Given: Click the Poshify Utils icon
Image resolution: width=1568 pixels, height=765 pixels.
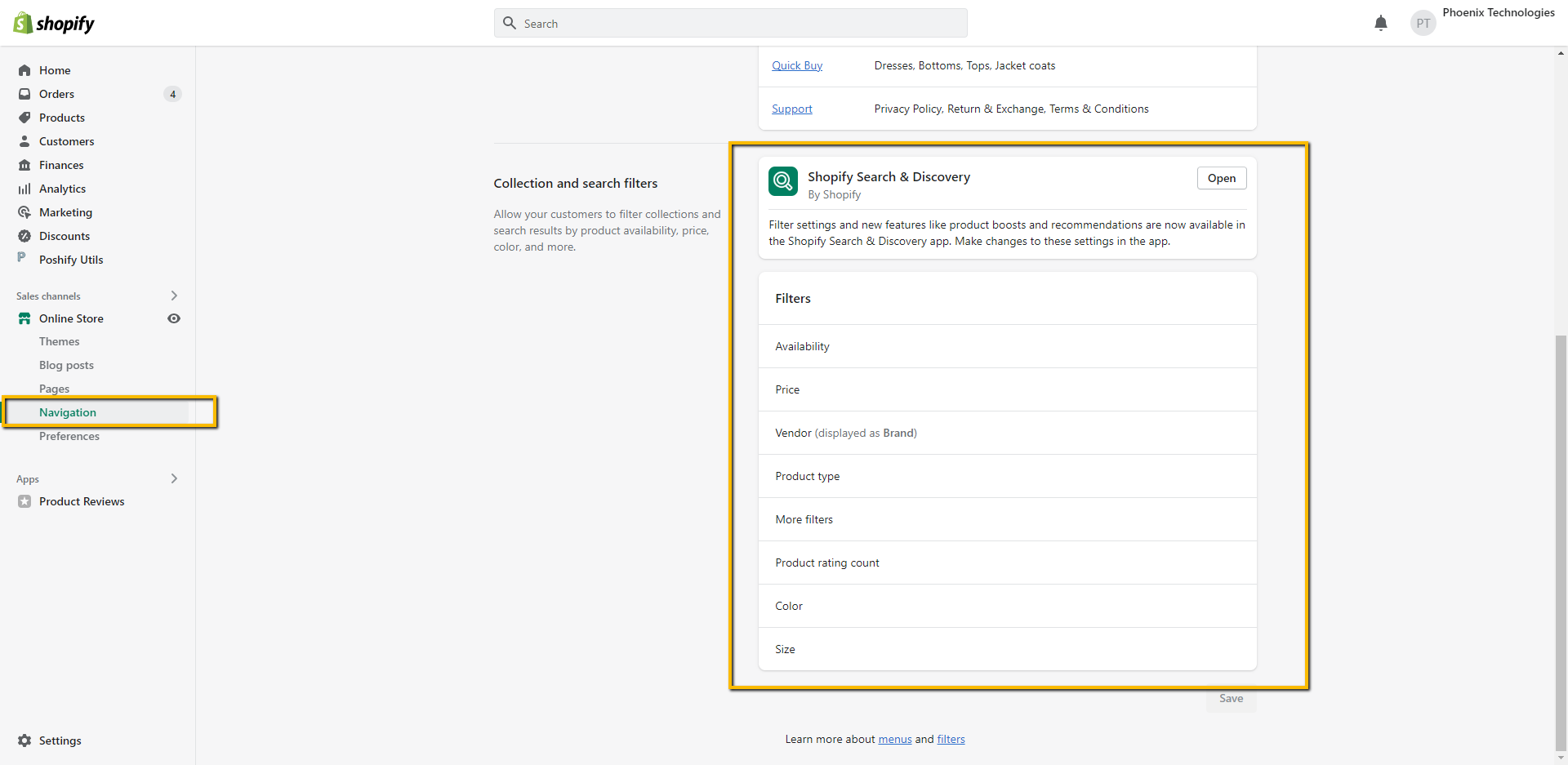Looking at the screenshot, I should (22, 257).
